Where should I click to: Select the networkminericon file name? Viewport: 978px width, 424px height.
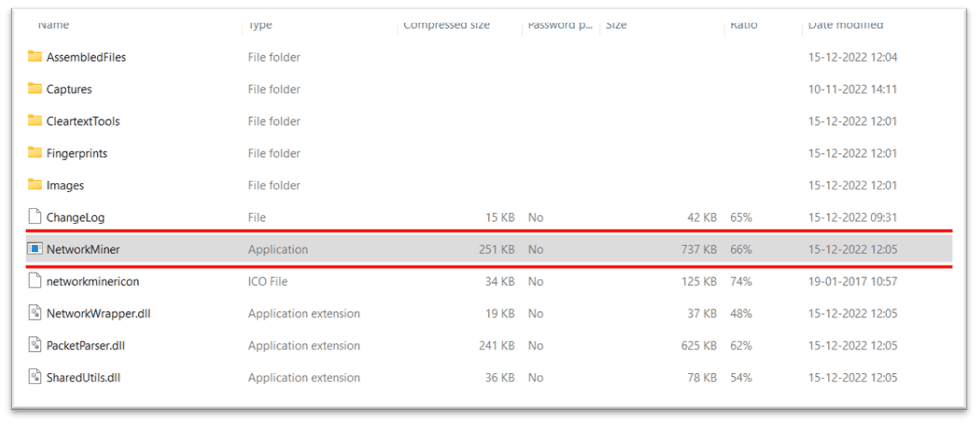click(x=93, y=282)
